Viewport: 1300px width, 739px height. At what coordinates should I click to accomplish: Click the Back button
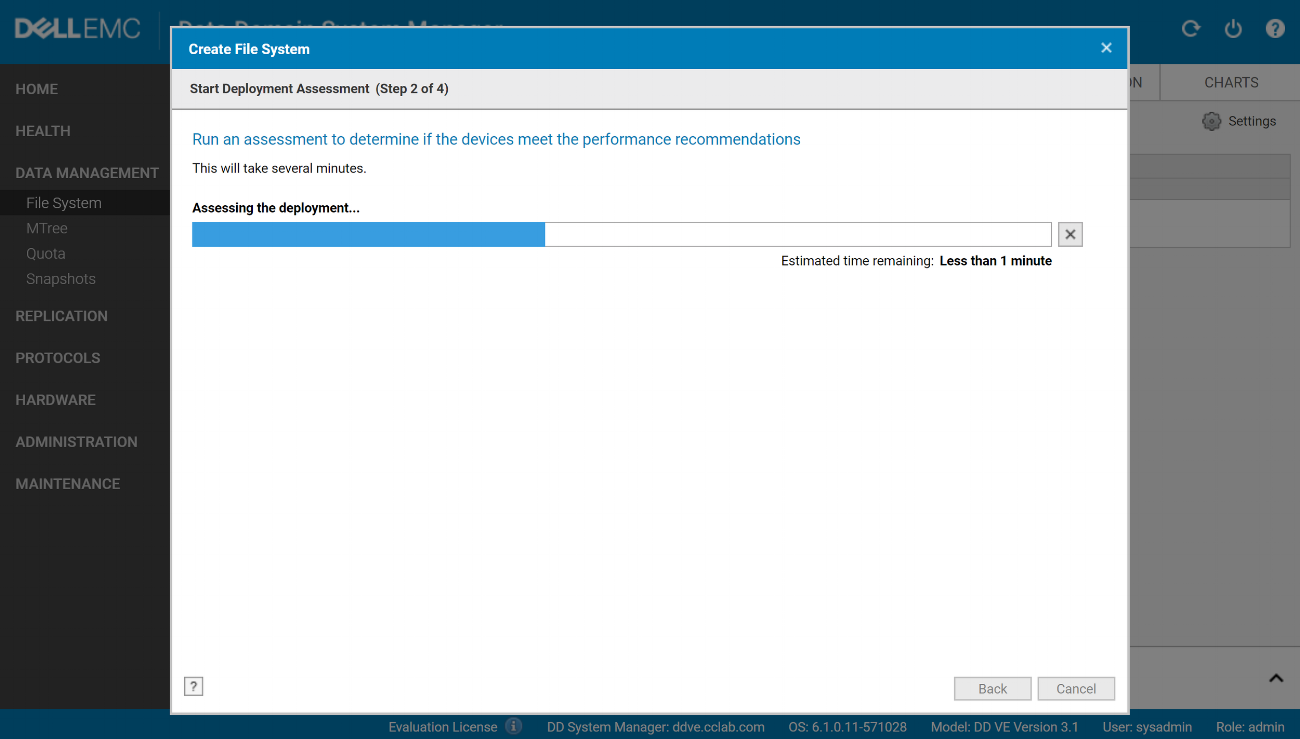(993, 688)
